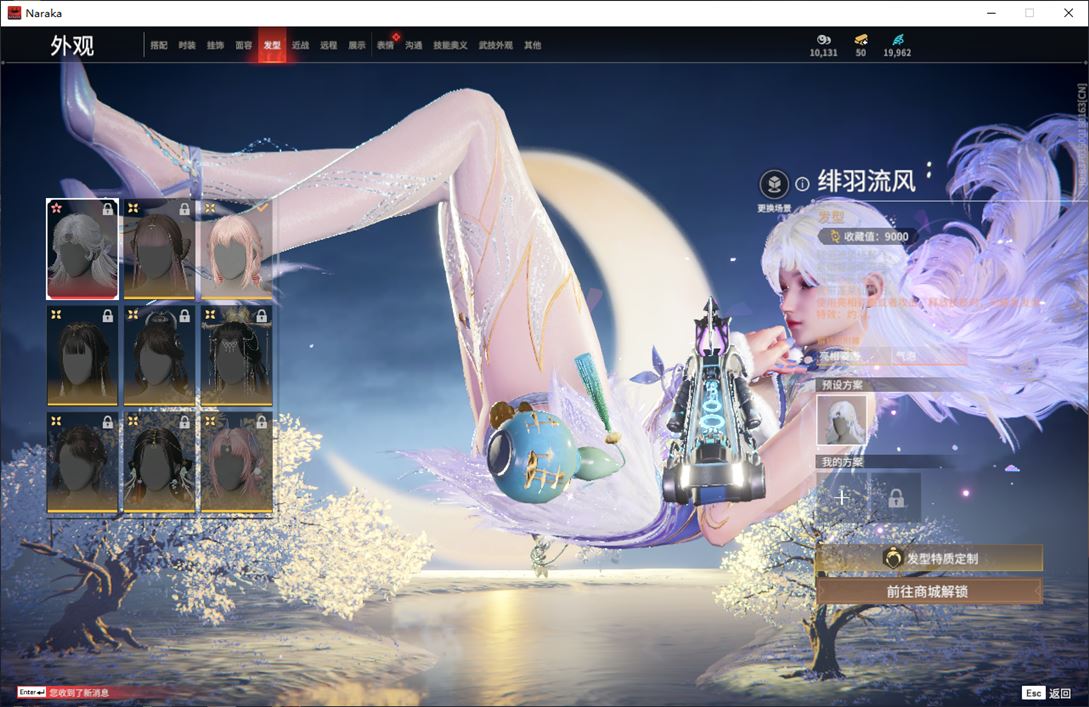The width and height of the screenshot is (1089, 707).
Task: Select the black blunt-bangs hairstyle, middle-left card
Action: click(83, 356)
